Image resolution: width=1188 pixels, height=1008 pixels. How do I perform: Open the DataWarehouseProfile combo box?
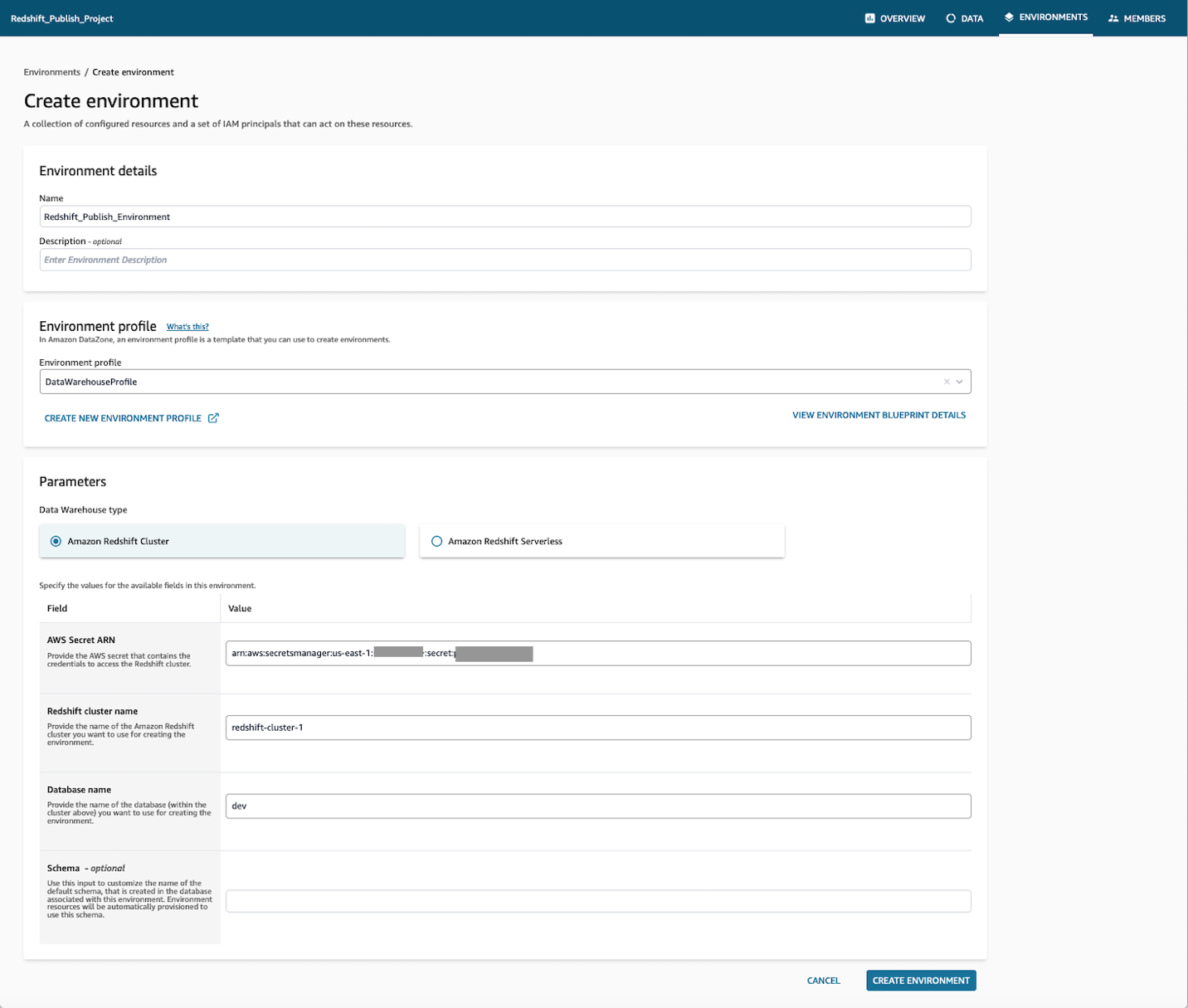tap(505, 382)
